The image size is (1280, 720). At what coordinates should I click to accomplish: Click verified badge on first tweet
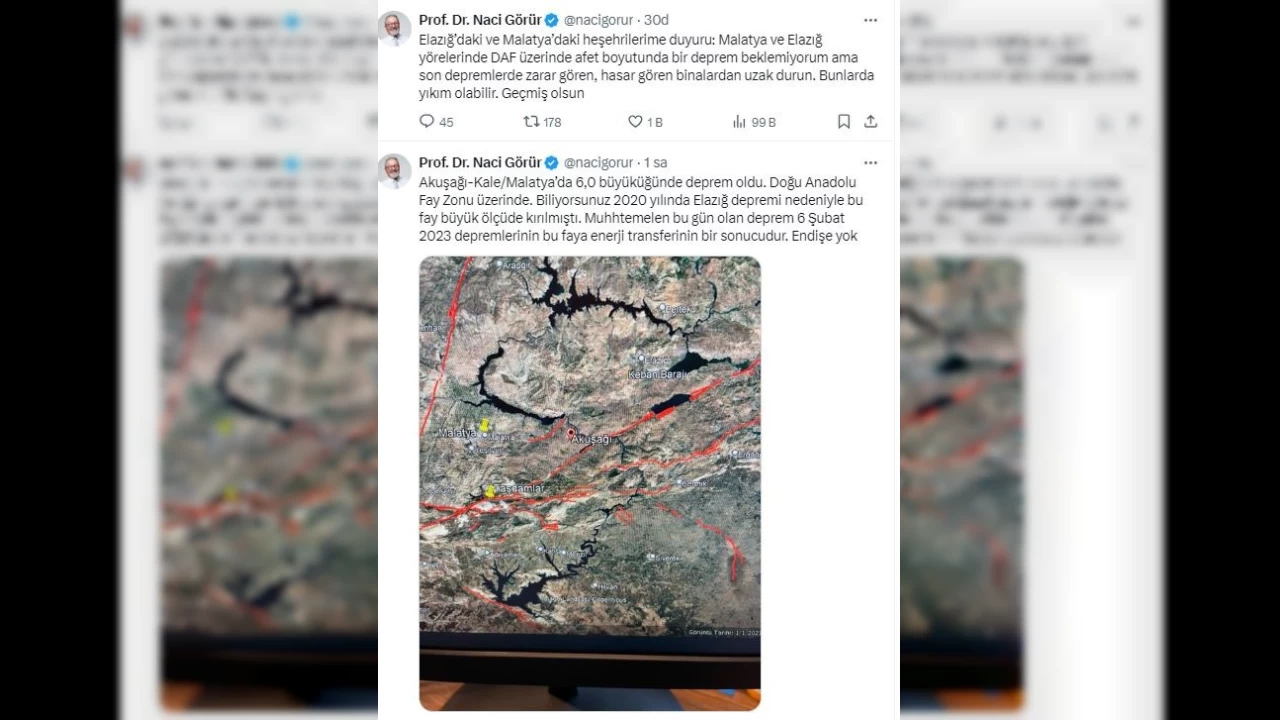point(551,20)
